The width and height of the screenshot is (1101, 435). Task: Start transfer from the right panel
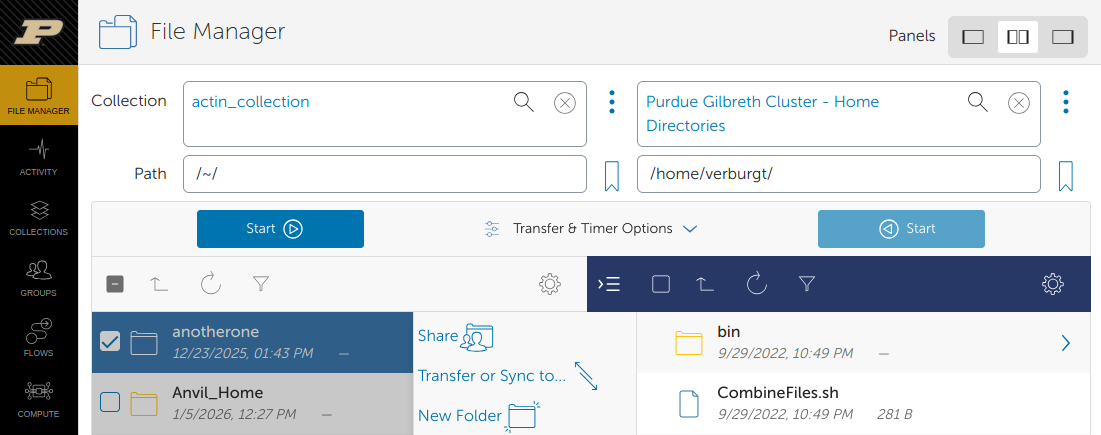901,229
